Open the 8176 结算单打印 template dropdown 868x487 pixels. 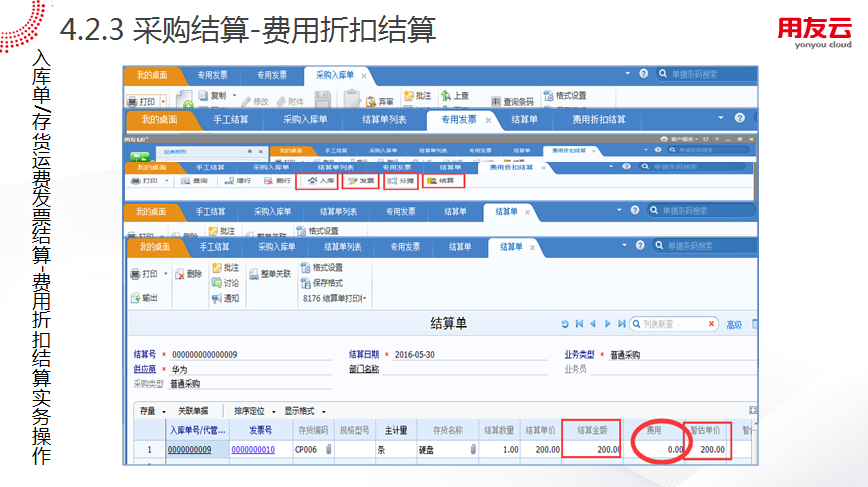334,298
